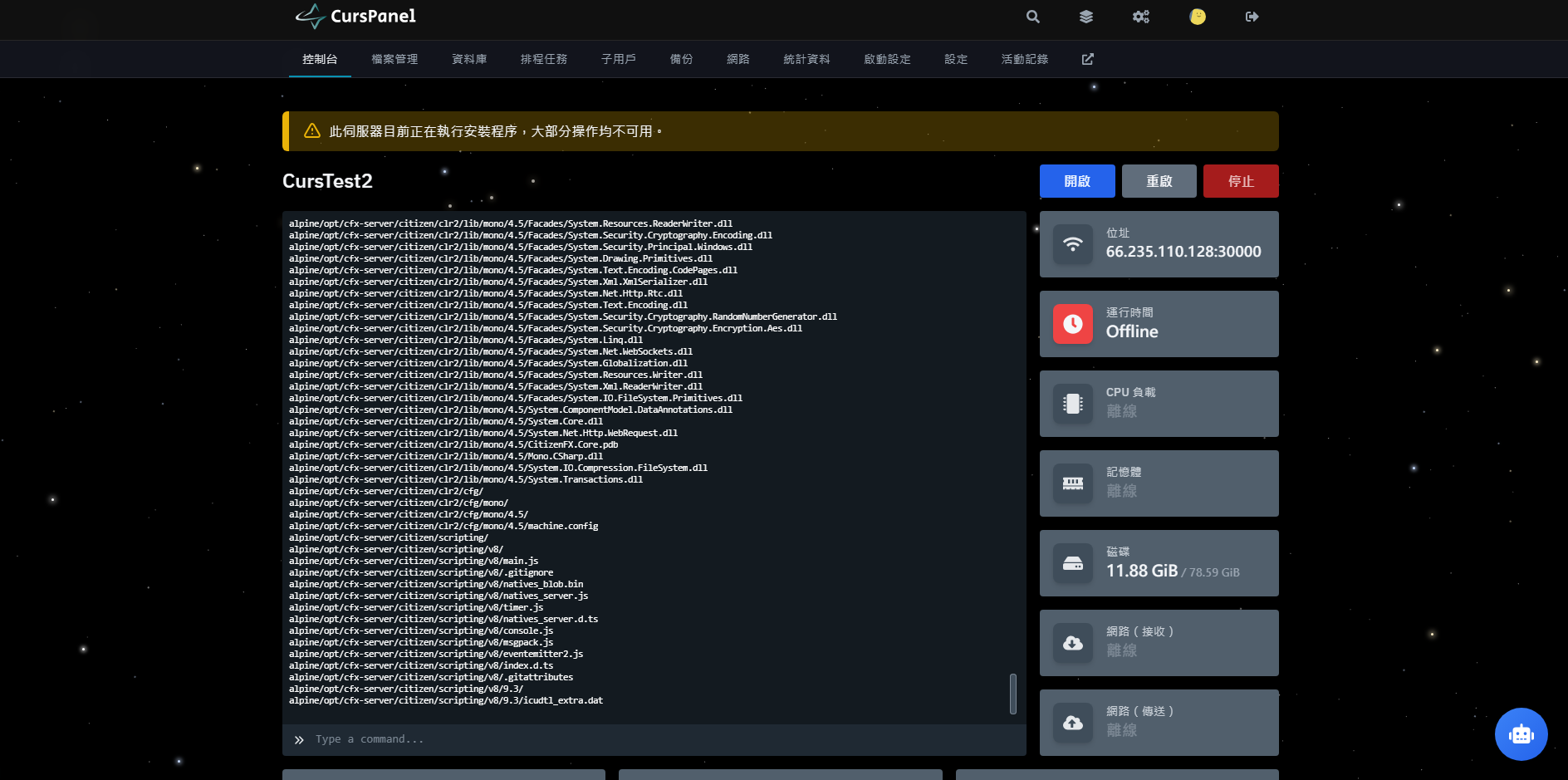Click the CursPanel logo
The width and height of the screenshot is (1568, 780).
[x=355, y=17]
